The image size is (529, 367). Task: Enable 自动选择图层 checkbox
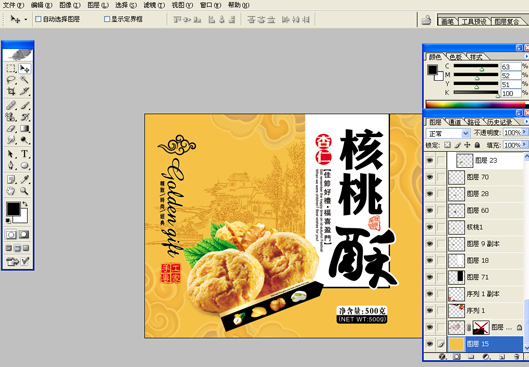(38, 19)
